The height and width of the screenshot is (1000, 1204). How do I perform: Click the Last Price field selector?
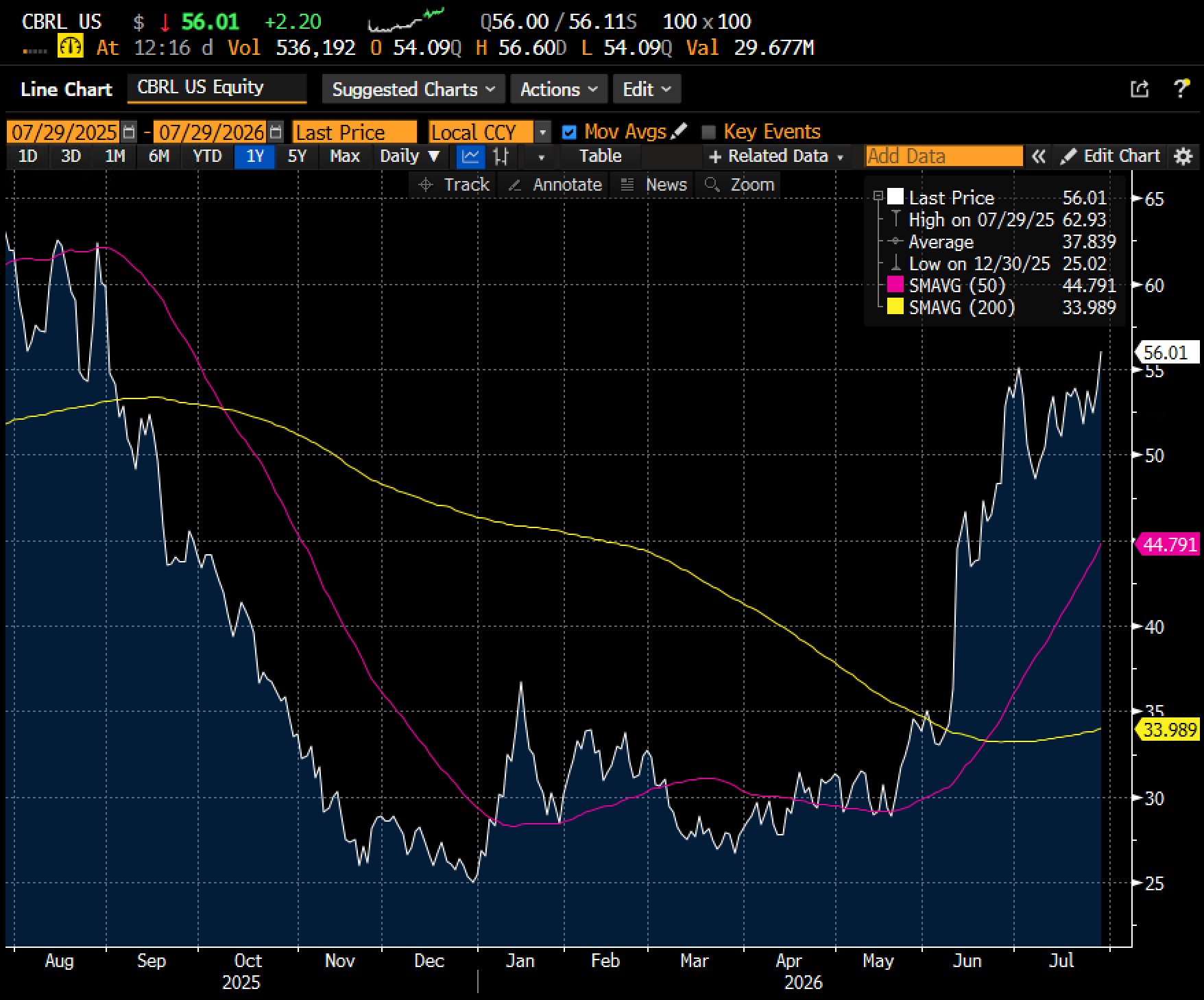pyautogui.click(x=354, y=132)
